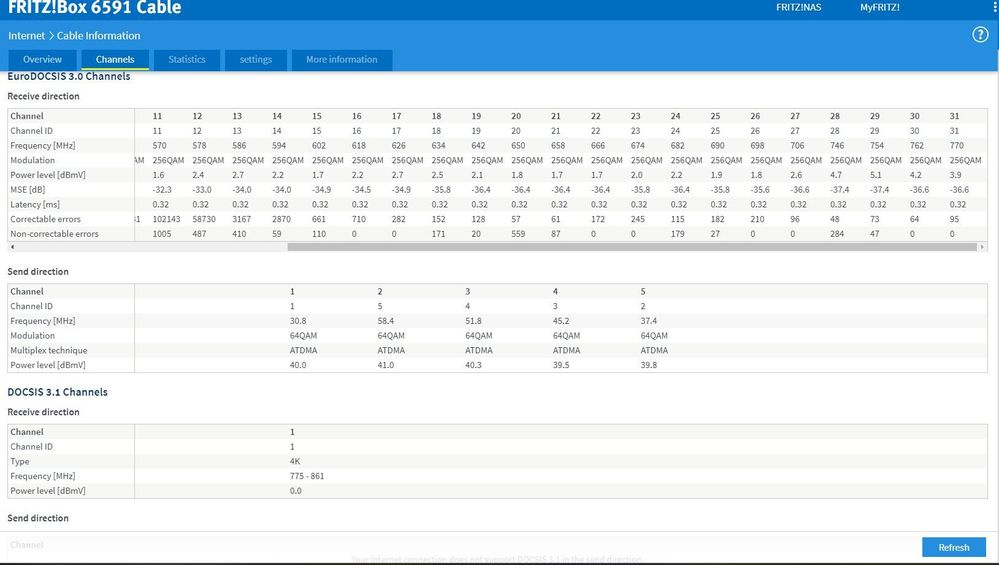Click frequency value 570 for channel 11
The height and width of the screenshot is (565, 999).
[159, 145]
